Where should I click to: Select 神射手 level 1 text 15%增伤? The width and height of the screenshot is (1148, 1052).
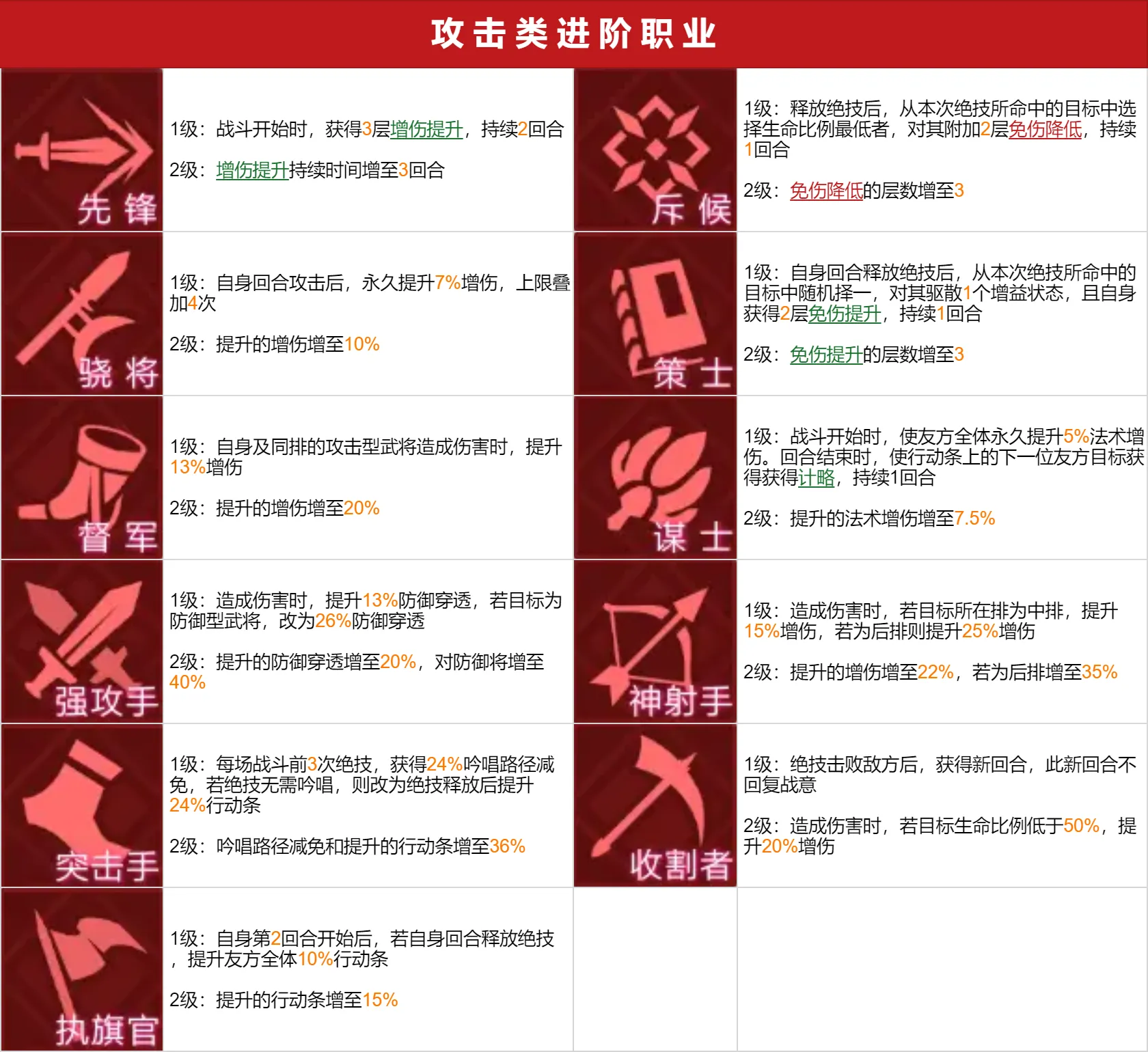[x=780, y=631]
